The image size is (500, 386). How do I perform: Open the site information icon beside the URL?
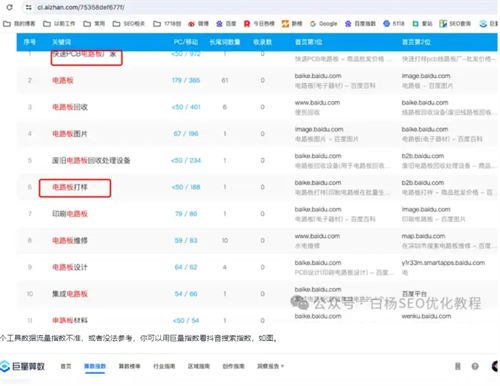click(29, 7)
